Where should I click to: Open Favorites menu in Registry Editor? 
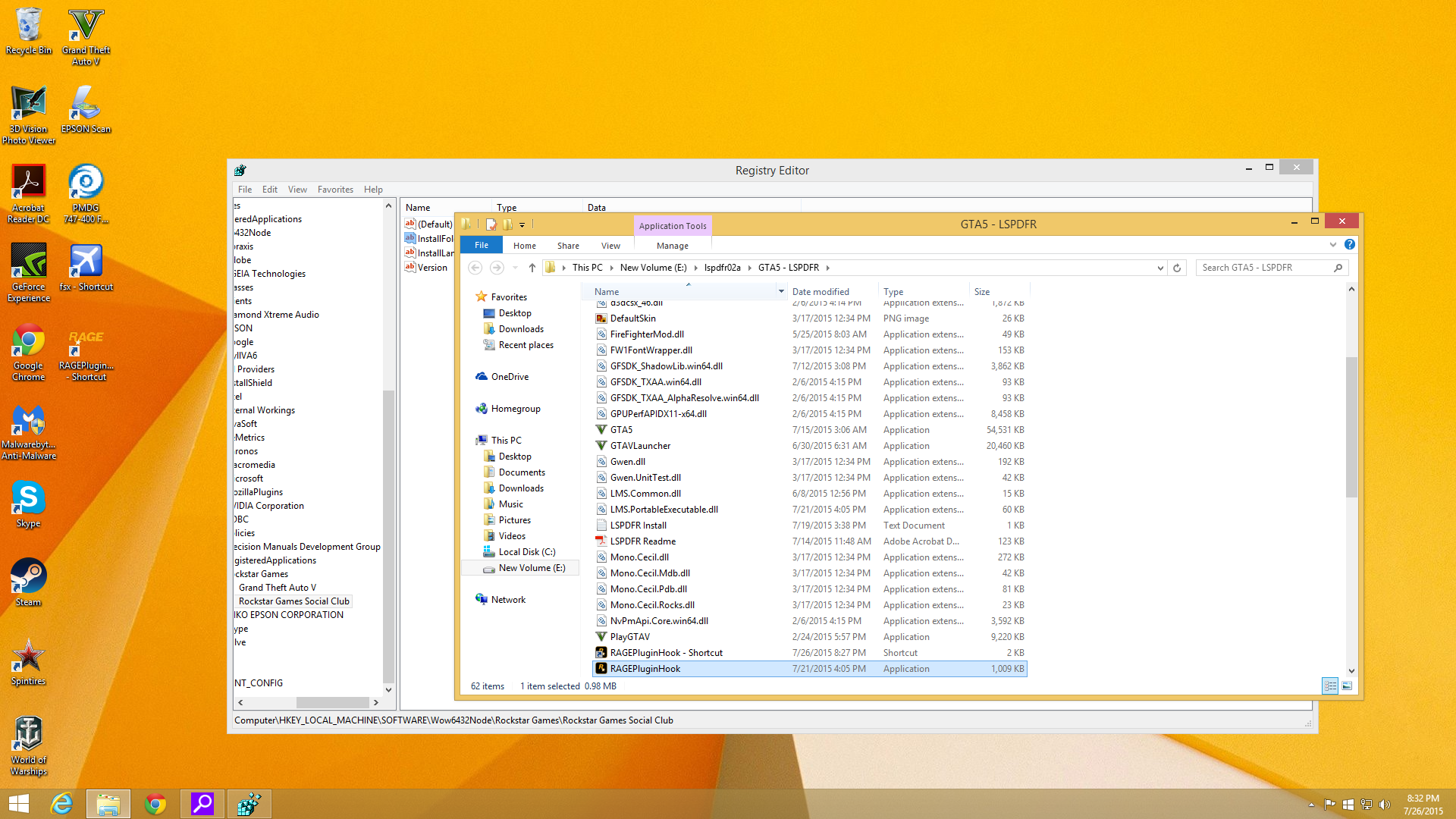pyautogui.click(x=335, y=190)
